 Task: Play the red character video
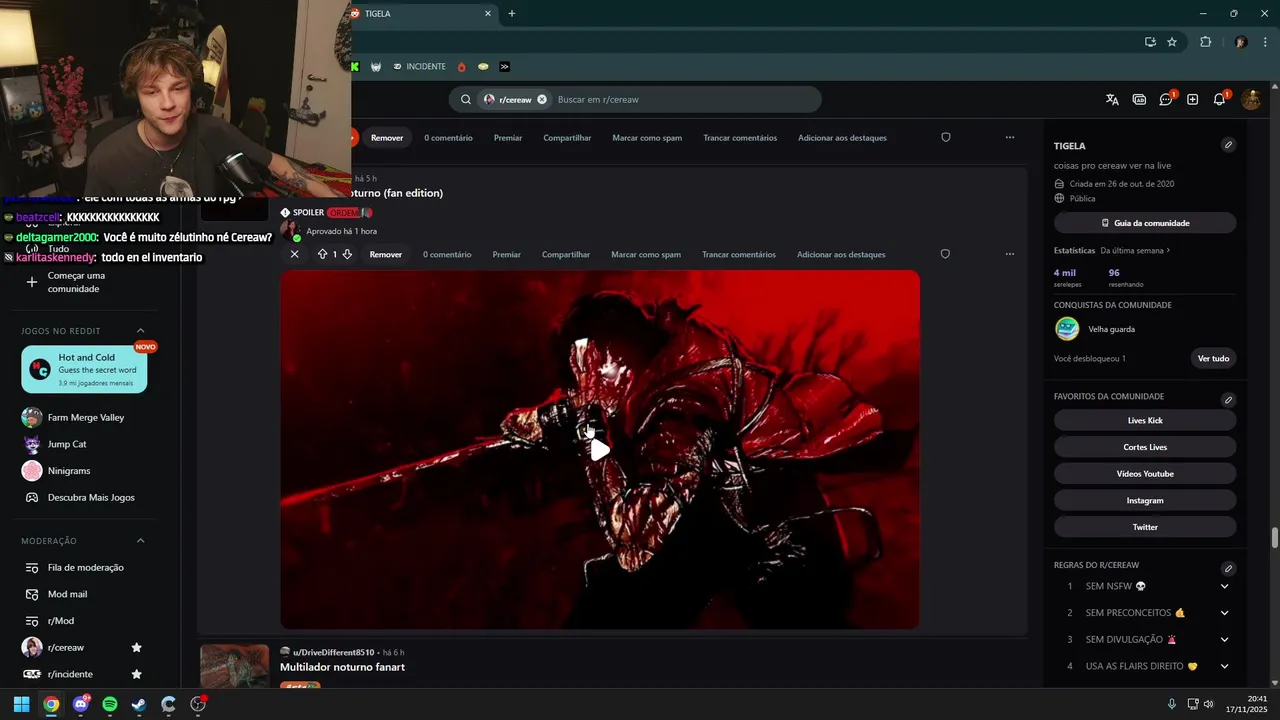[600, 449]
